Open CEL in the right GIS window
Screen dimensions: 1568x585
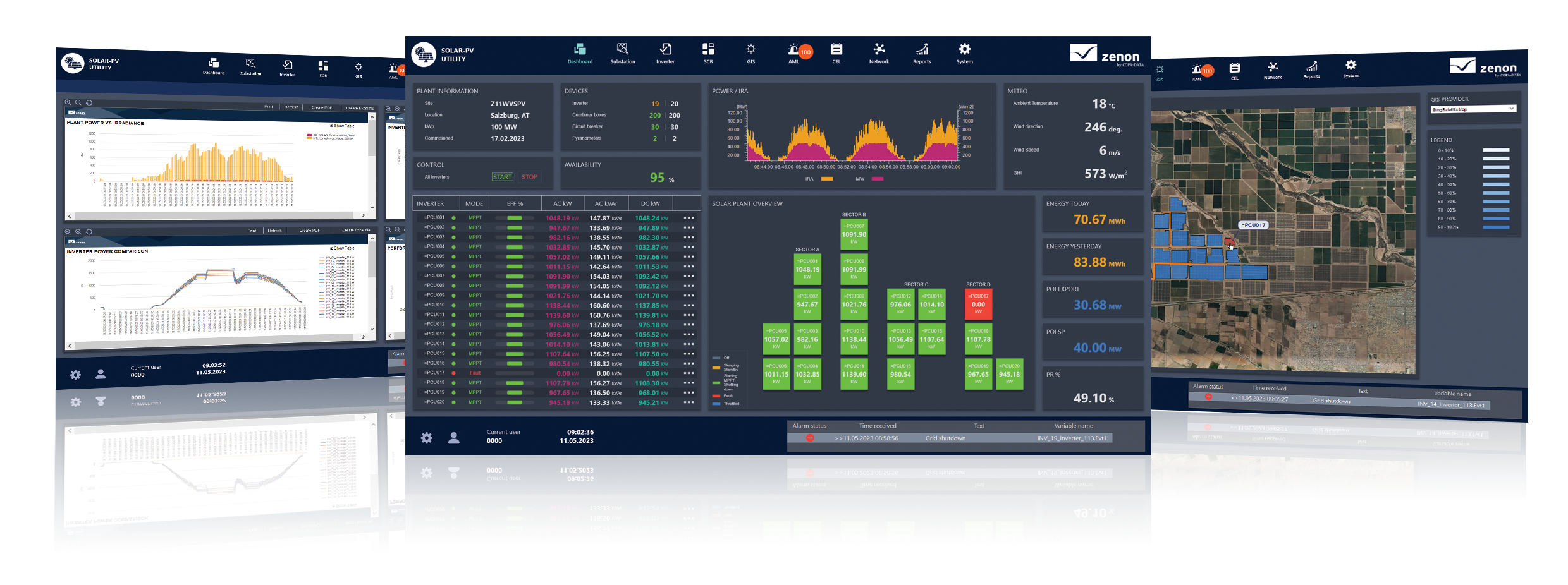(x=1235, y=71)
